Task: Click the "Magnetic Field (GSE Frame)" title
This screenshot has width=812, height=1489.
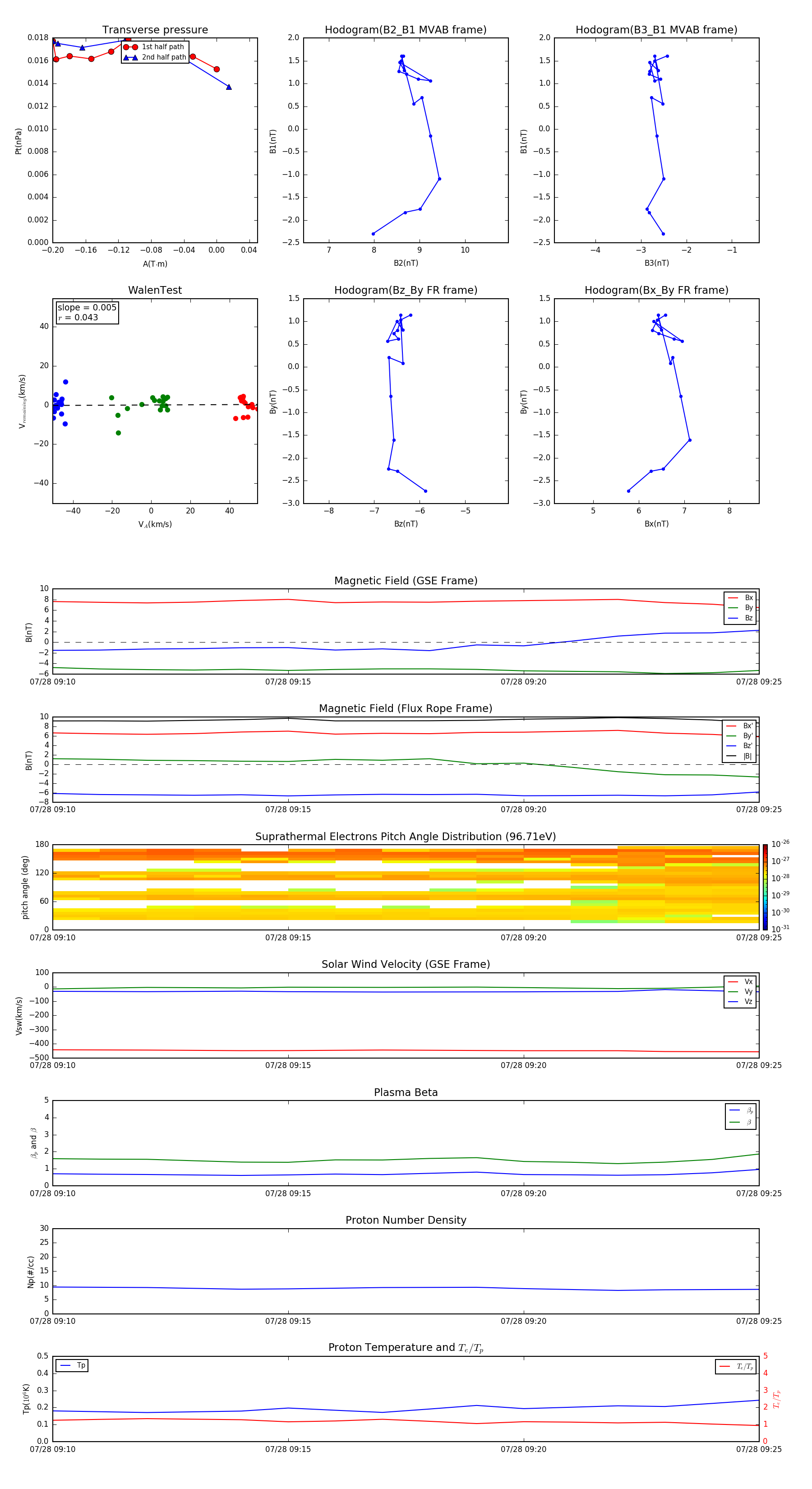Action: point(406,581)
